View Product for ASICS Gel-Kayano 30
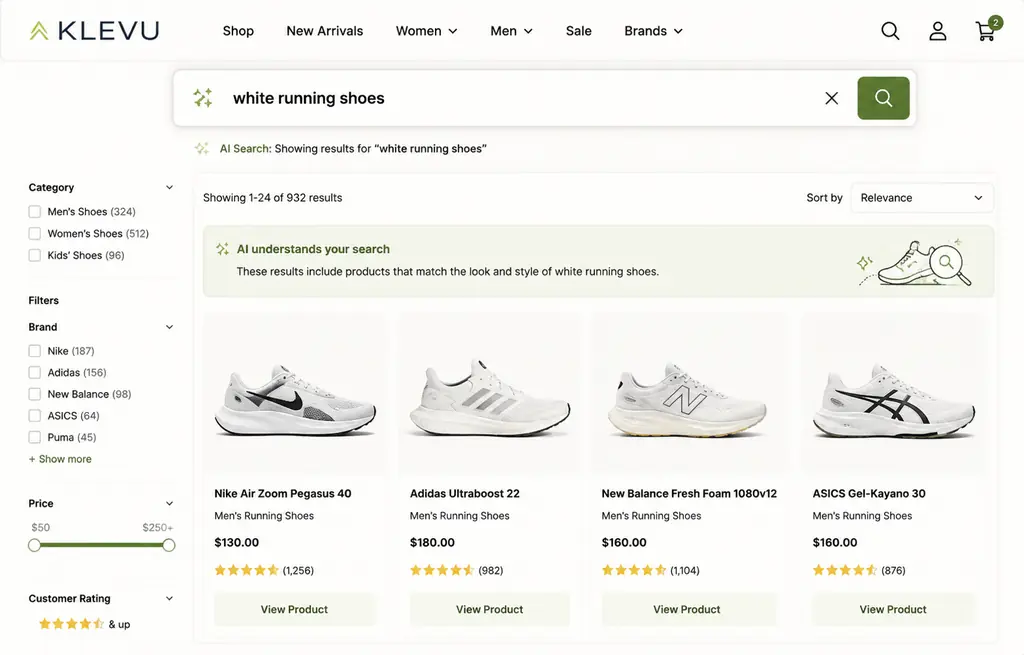 click(x=893, y=609)
